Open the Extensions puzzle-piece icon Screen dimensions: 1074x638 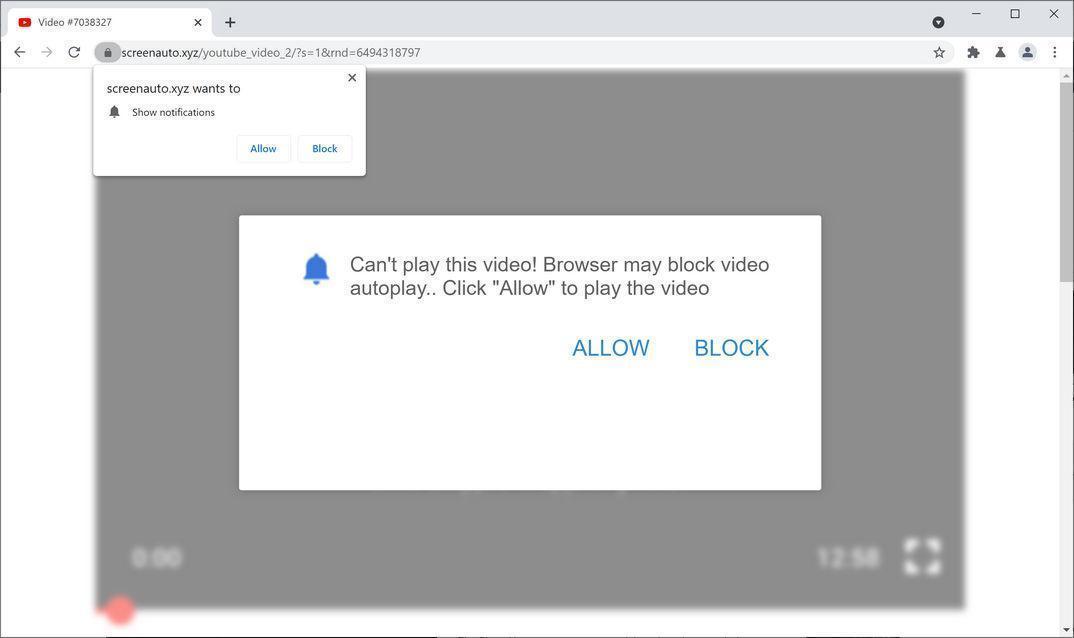pos(972,52)
